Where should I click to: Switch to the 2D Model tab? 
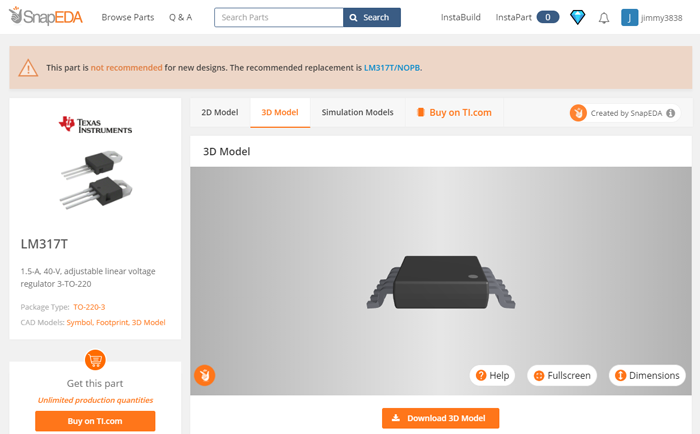[220, 113]
